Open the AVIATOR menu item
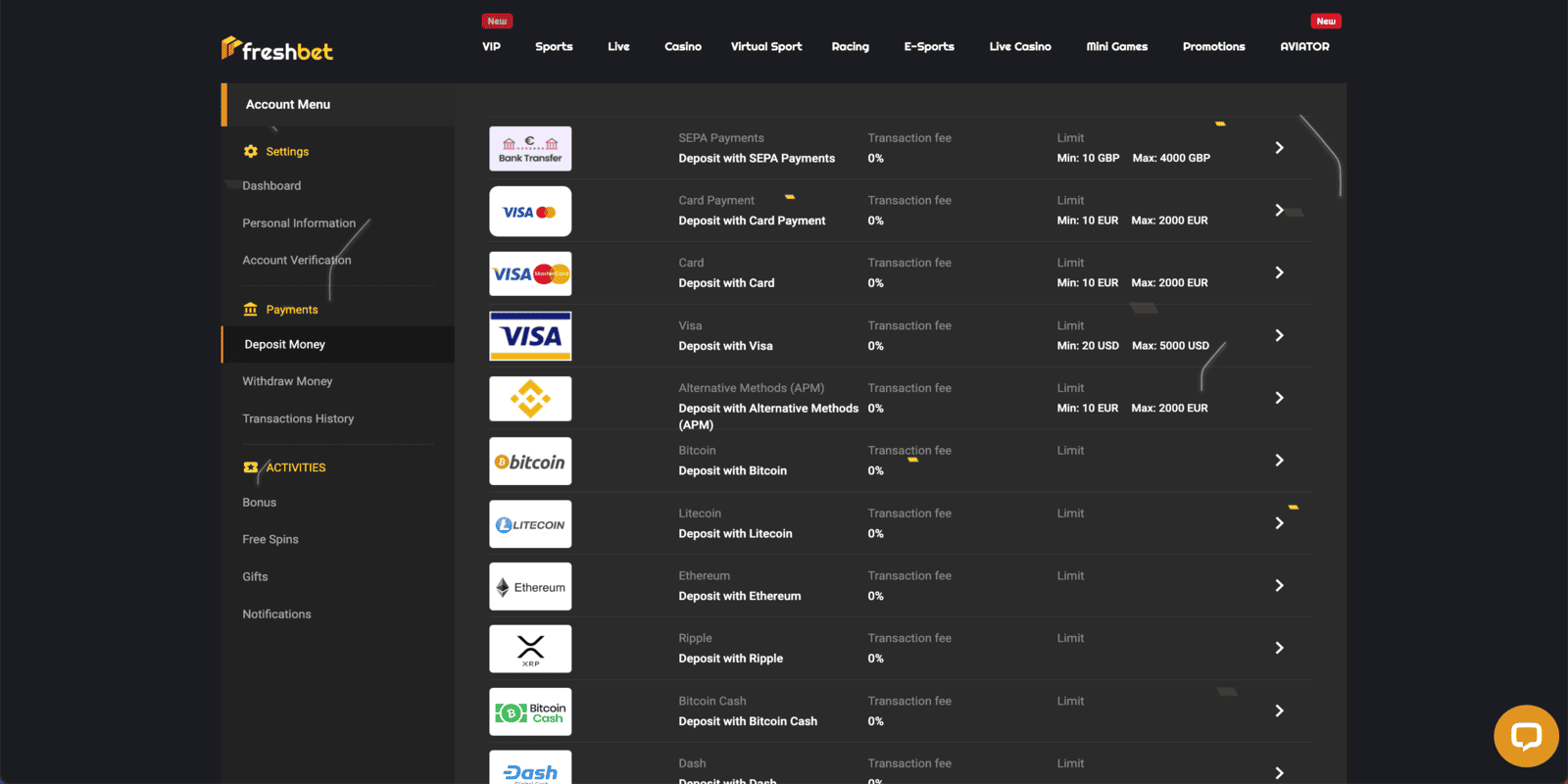 pos(1304,46)
